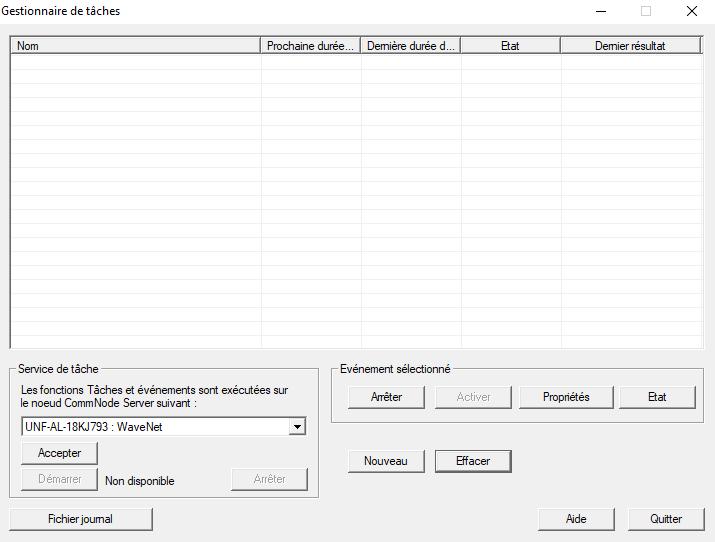Click Arrêter in the Evénement sélectionné group
Viewport: 715px width, 542px height.
pyautogui.click(x=386, y=397)
